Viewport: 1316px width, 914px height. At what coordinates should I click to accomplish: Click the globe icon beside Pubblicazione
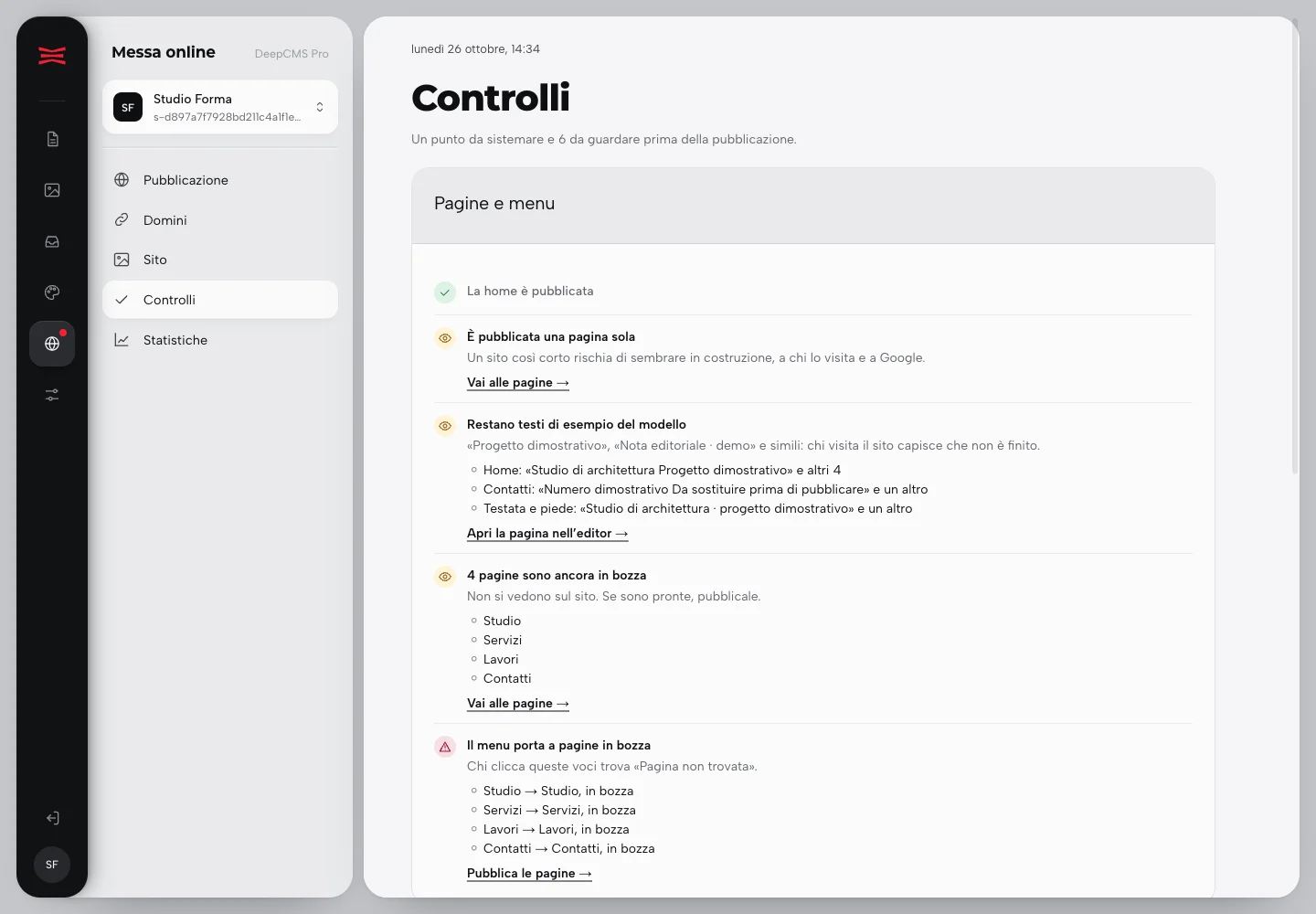[x=122, y=180]
